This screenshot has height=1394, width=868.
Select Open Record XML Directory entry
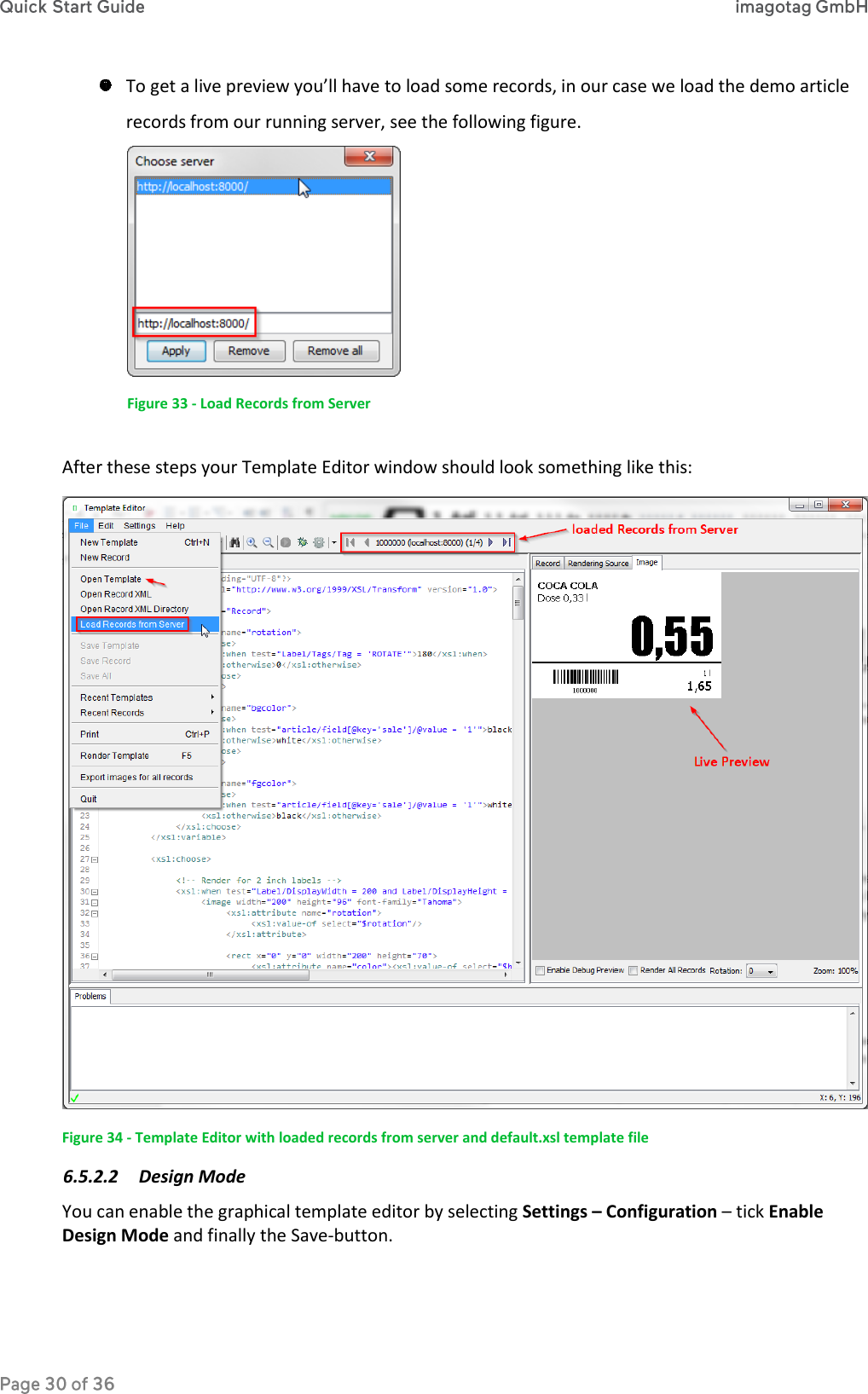pos(145,610)
